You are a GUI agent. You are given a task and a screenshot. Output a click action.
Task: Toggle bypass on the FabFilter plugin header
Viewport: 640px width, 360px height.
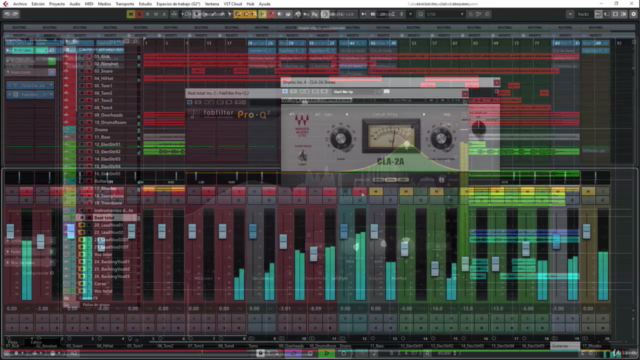point(190,102)
